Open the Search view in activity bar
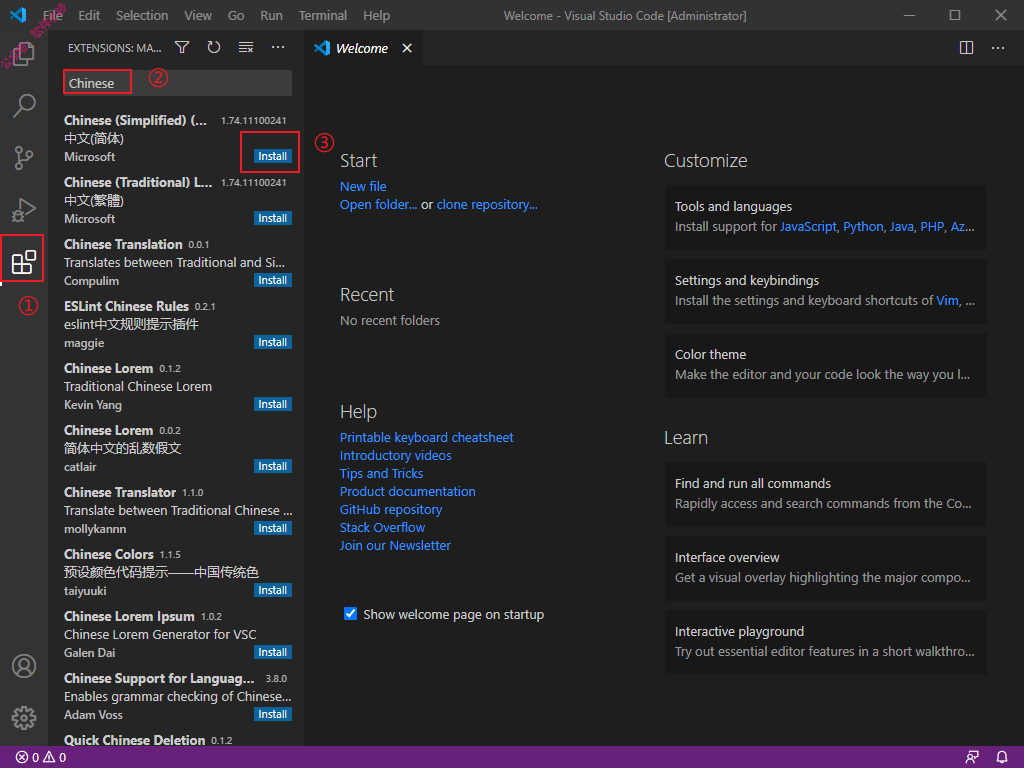Screen dimensions: 1024x768 [24, 105]
